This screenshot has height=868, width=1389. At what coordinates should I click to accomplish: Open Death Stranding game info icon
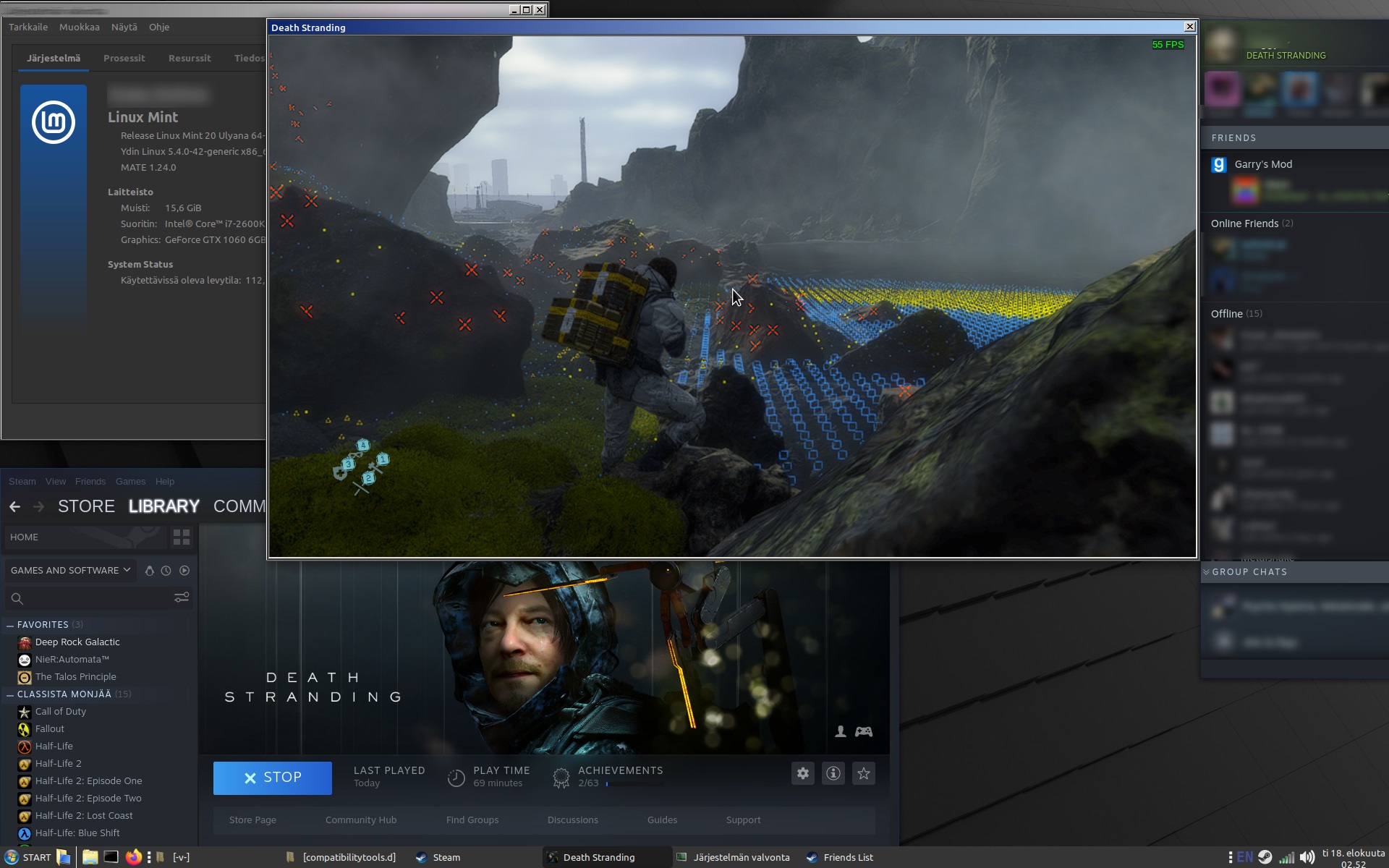(833, 773)
